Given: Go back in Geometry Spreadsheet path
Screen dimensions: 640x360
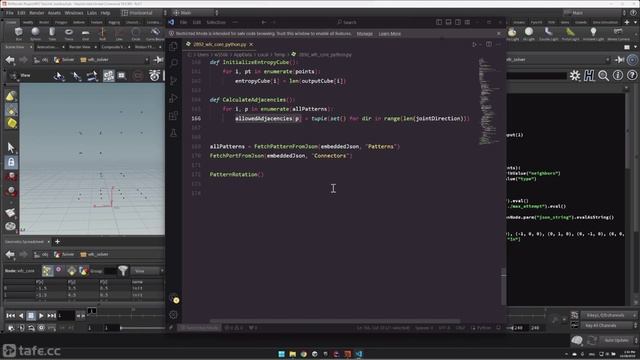Looking at the screenshot, I should coord(10,255).
